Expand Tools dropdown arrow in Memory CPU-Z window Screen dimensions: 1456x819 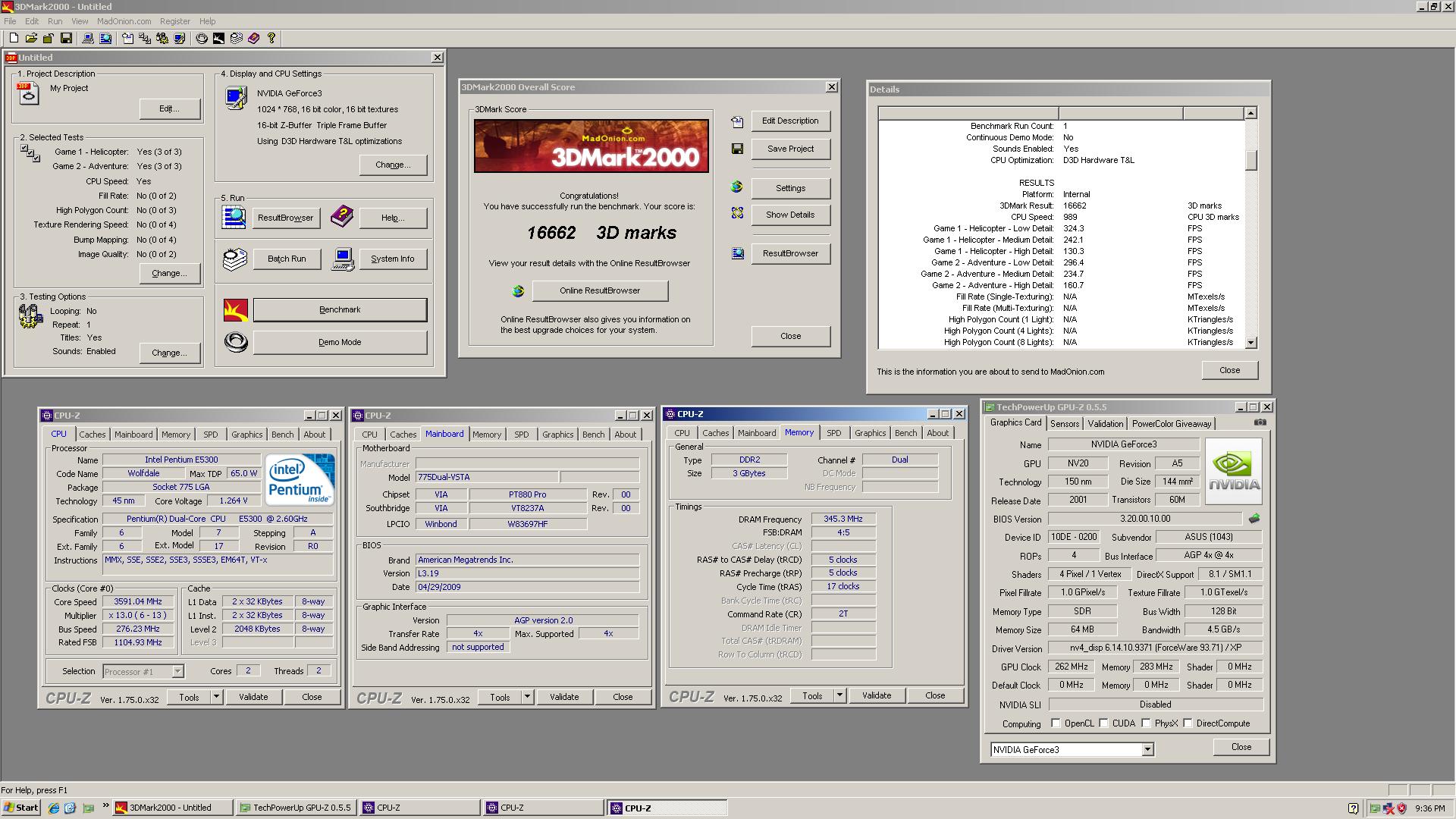[x=839, y=695]
